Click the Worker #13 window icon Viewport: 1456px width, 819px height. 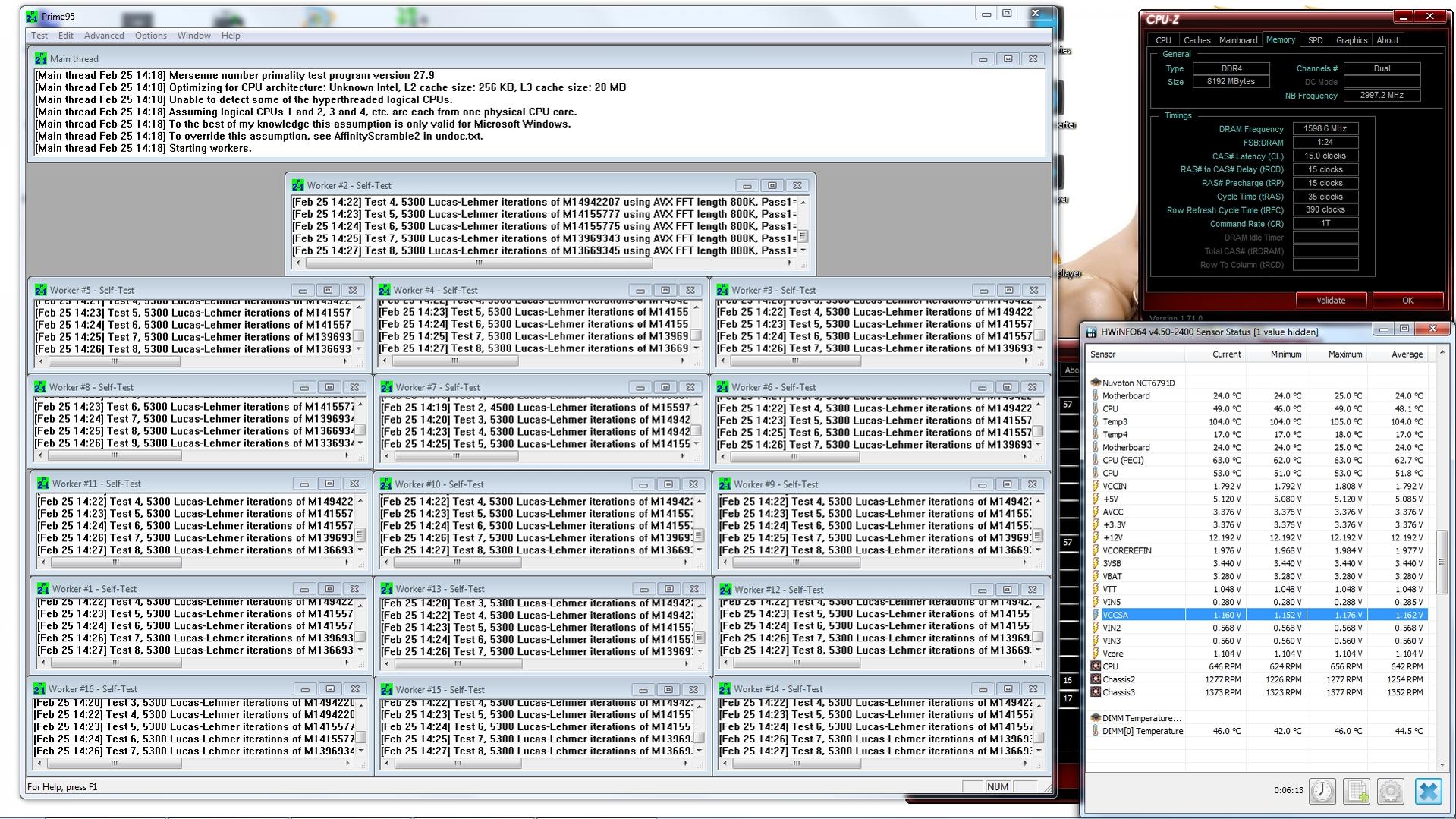click(x=386, y=589)
